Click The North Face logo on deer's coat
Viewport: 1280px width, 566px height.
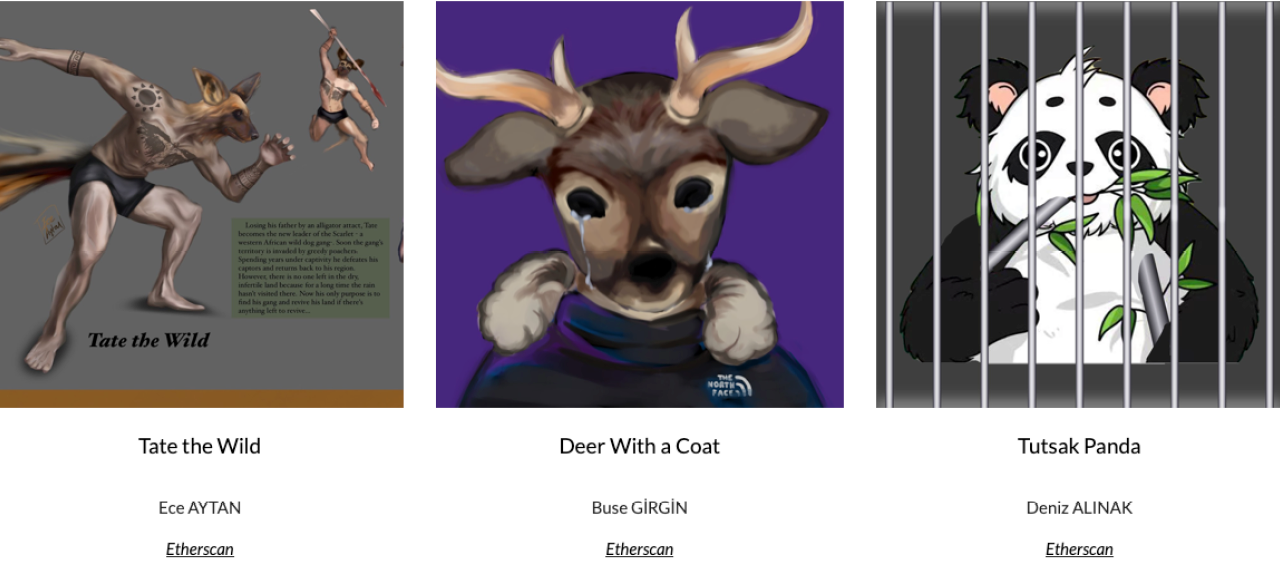click(728, 385)
